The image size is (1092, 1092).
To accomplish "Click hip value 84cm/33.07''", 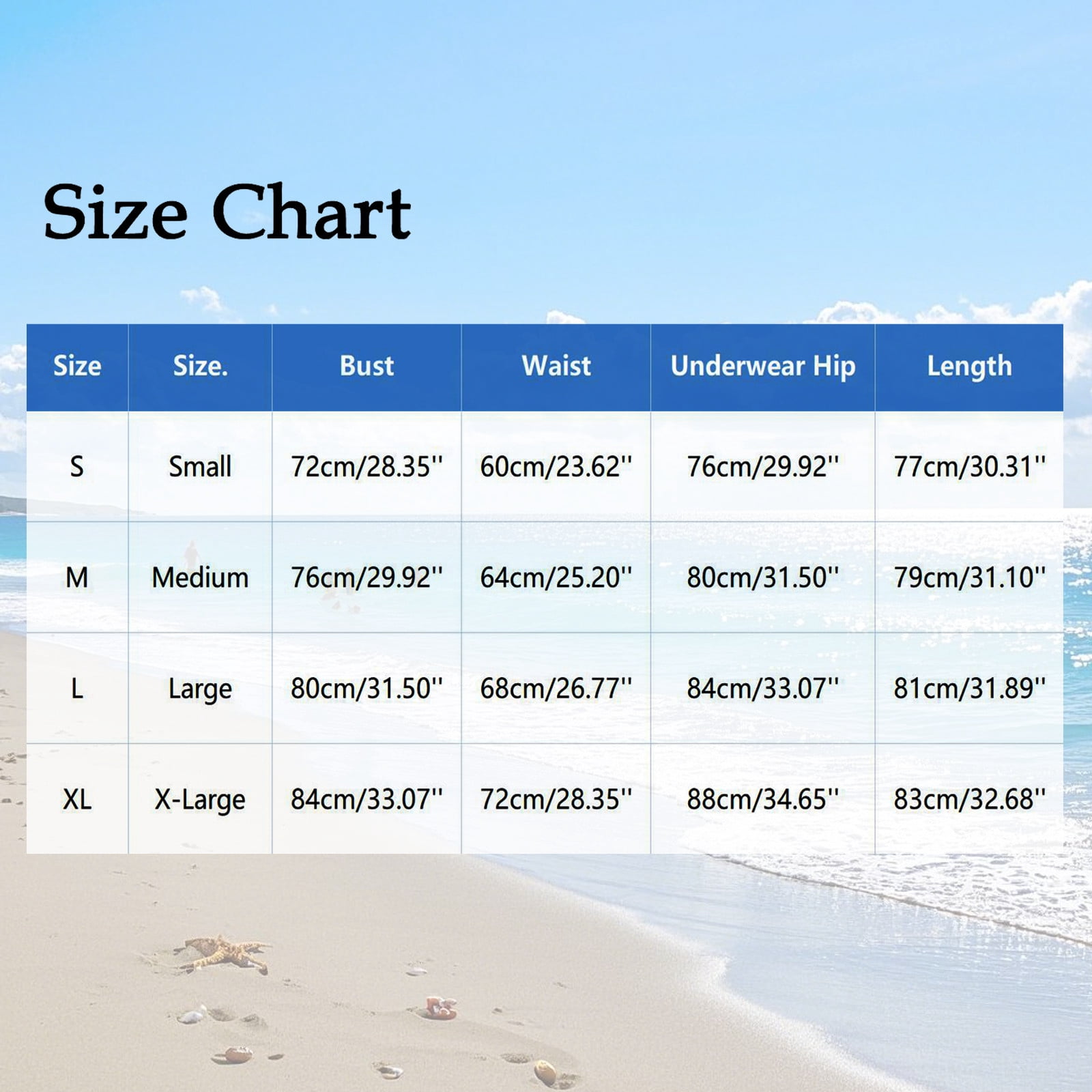I will tap(762, 689).
